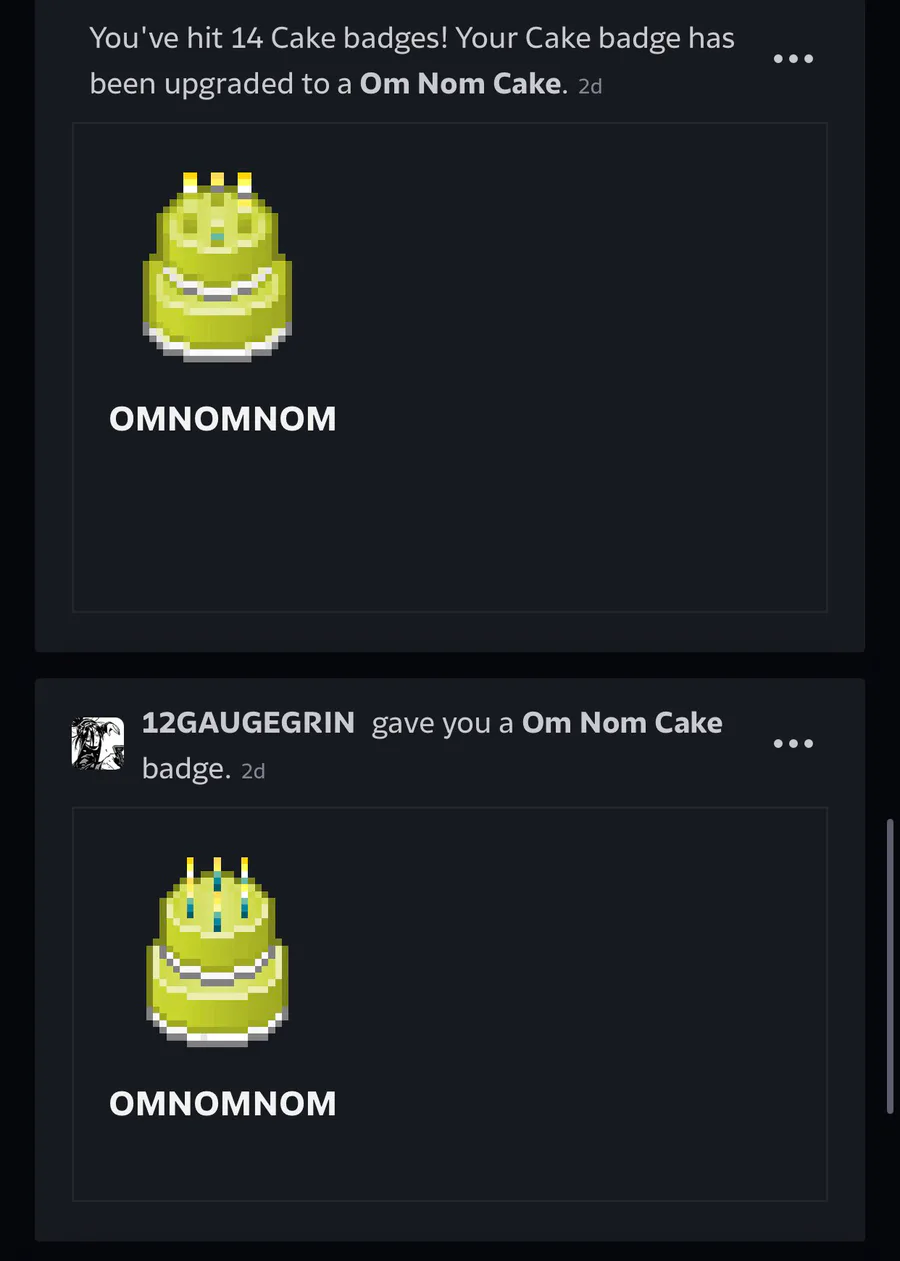The height and width of the screenshot is (1261, 900).
Task: Open the three-dot menu on the 14 Cake badges notification
Action: pyautogui.click(x=794, y=59)
